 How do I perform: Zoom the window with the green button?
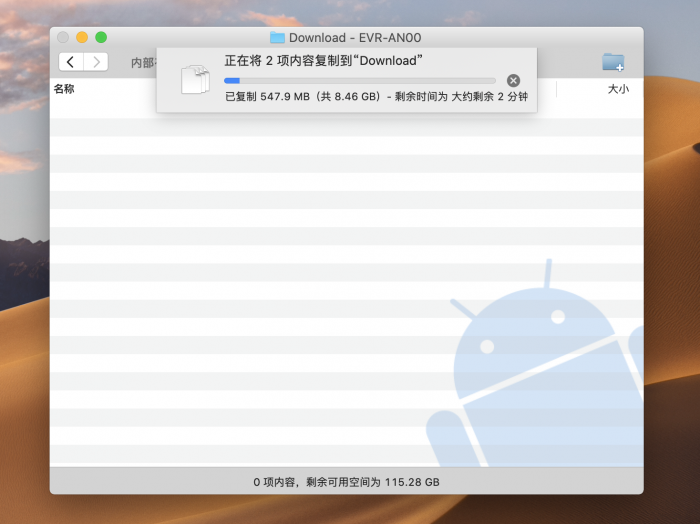click(x=101, y=37)
